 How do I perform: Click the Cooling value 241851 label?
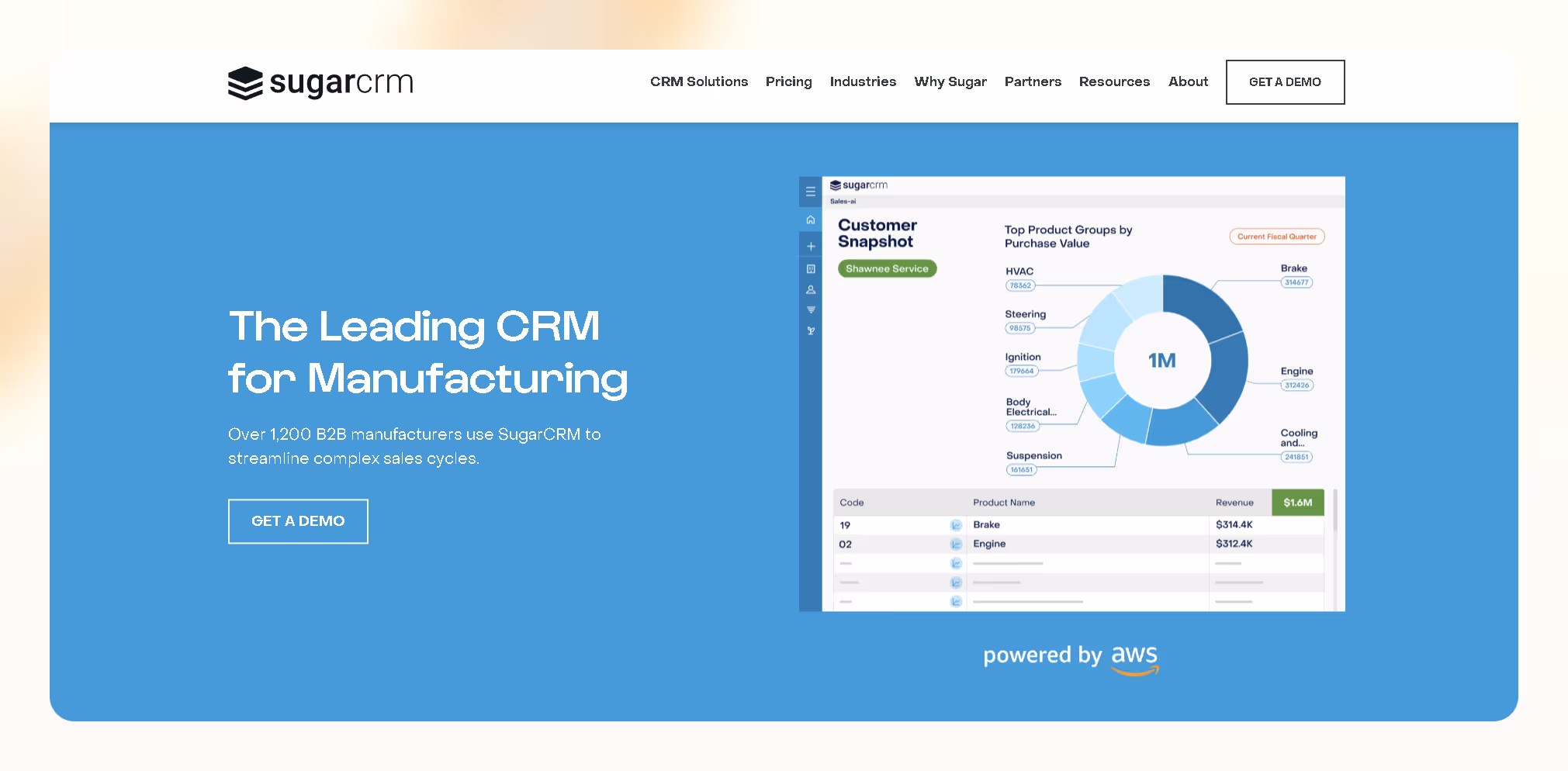(x=1296, y=457)
